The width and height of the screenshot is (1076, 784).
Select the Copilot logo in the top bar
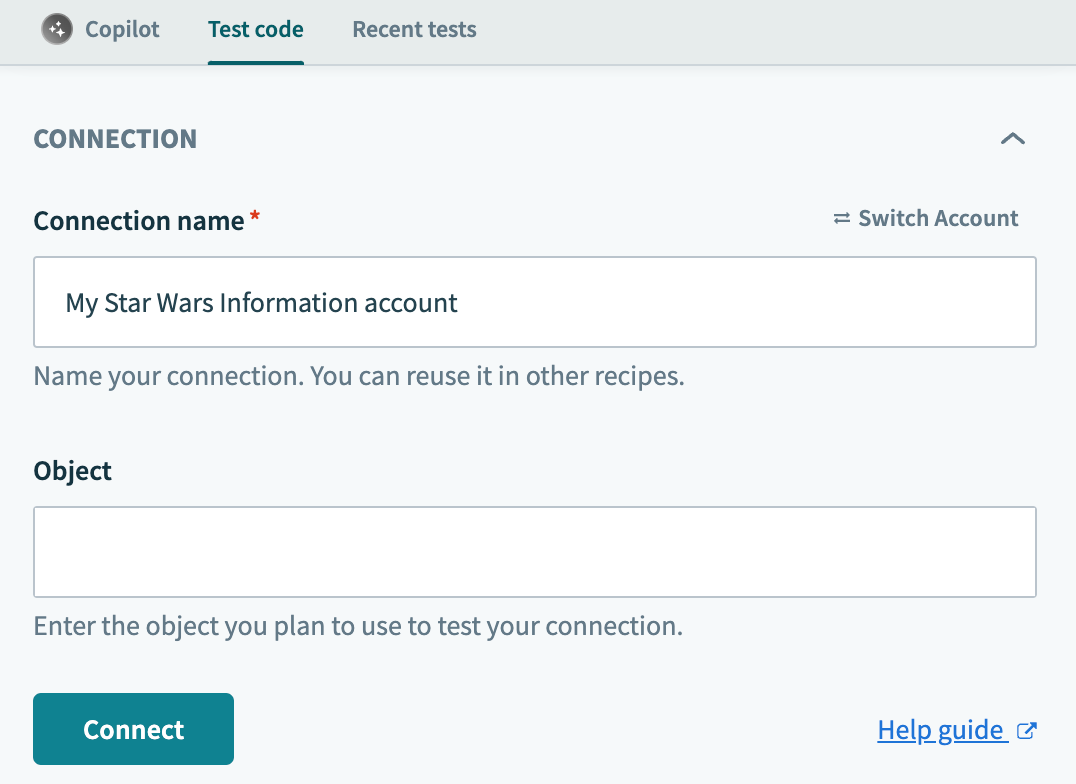coord(57,29)
